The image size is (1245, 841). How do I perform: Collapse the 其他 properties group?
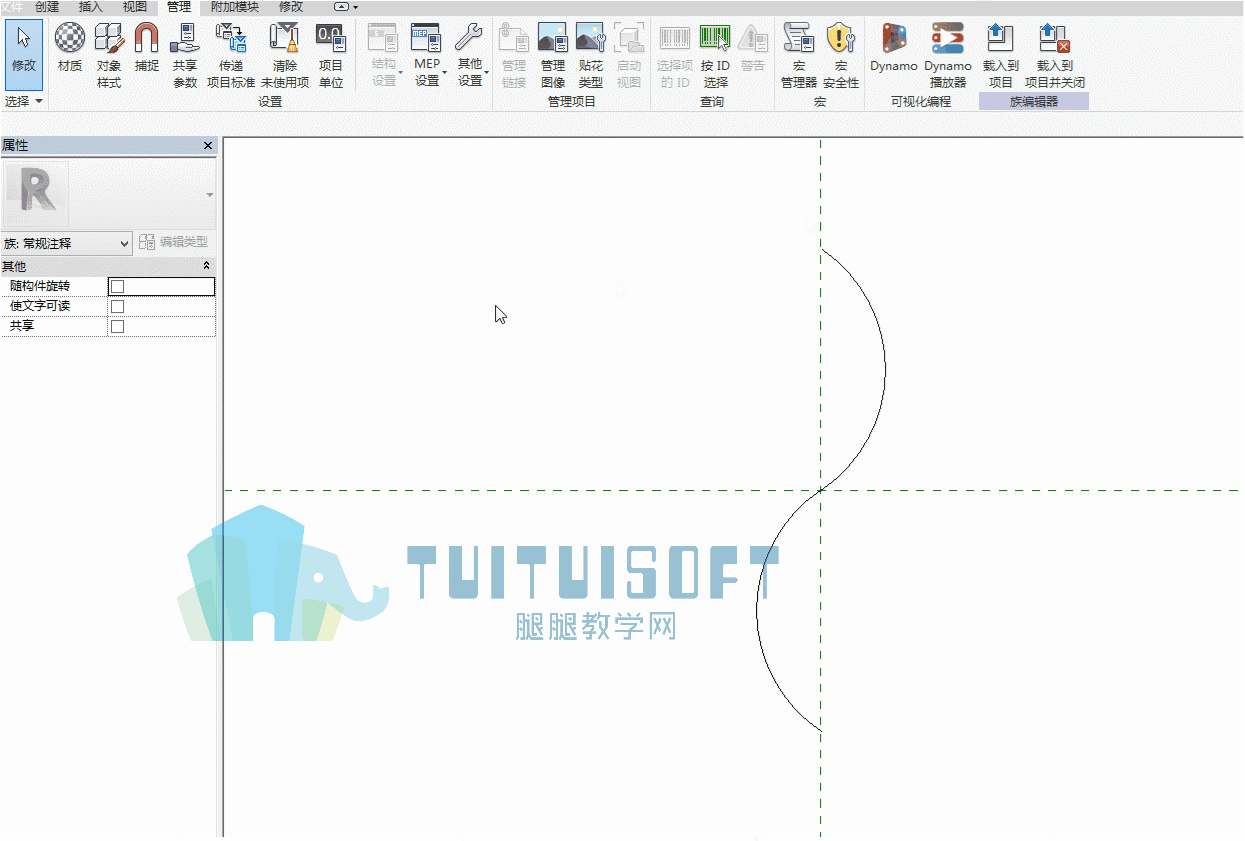[207, 266]
